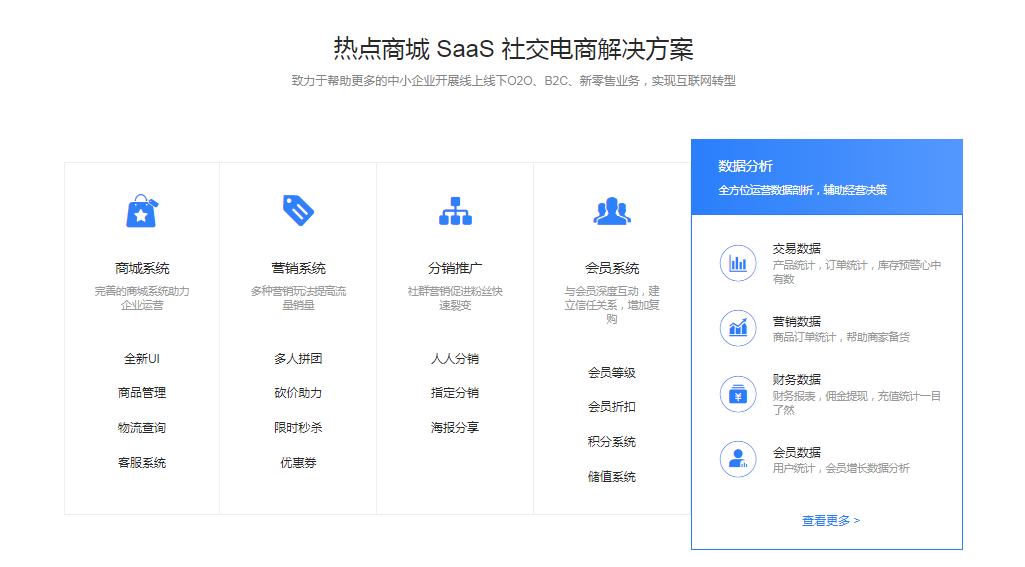Click description 多种营销玩法提高流量销量
This screenshot has width=1025, height=567.
click(x=298, y=298)
